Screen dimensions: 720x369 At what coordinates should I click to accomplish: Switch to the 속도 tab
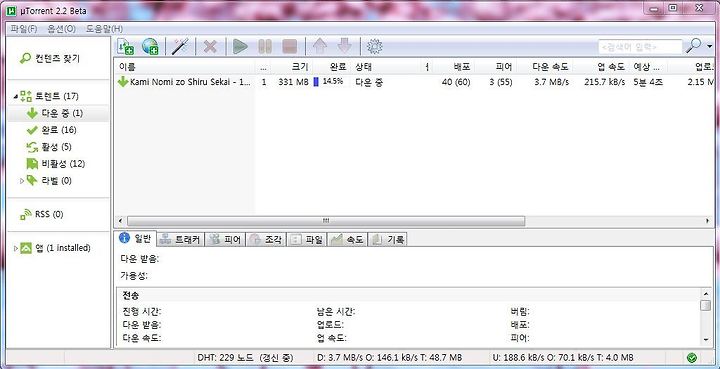347,239
